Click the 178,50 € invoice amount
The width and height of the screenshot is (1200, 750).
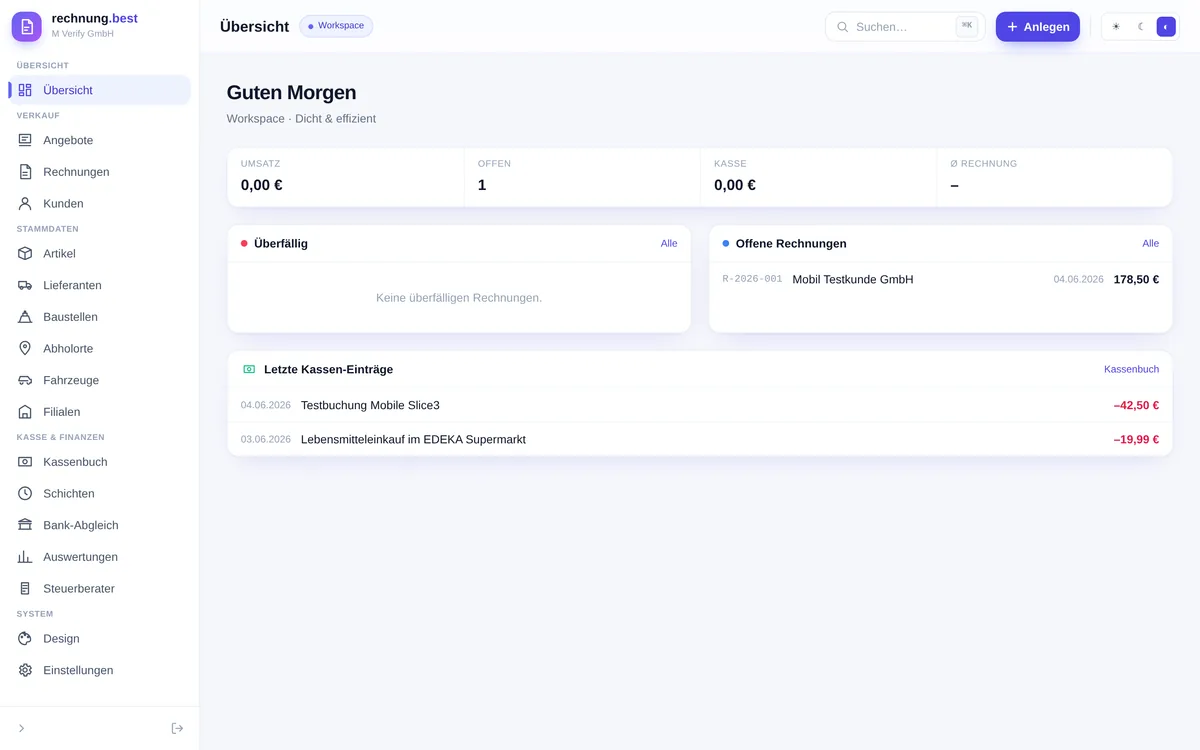click(1136, 279)
